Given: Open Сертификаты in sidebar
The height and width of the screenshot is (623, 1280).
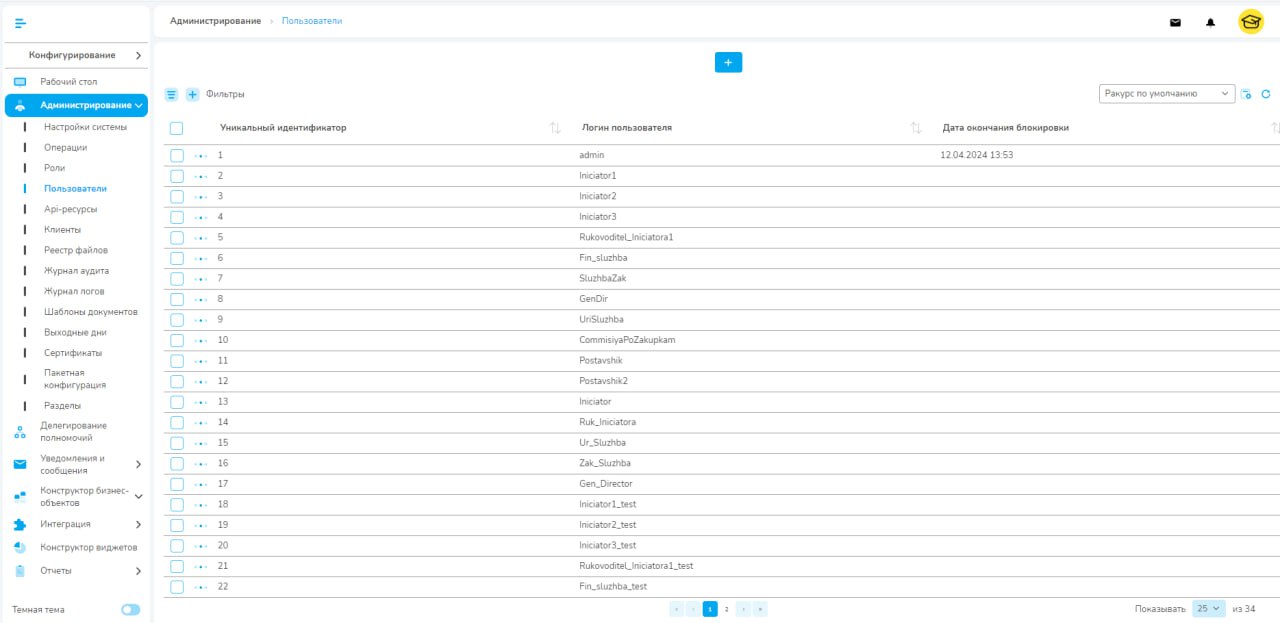Looking at the screenshot, I should tap(73, 353).
